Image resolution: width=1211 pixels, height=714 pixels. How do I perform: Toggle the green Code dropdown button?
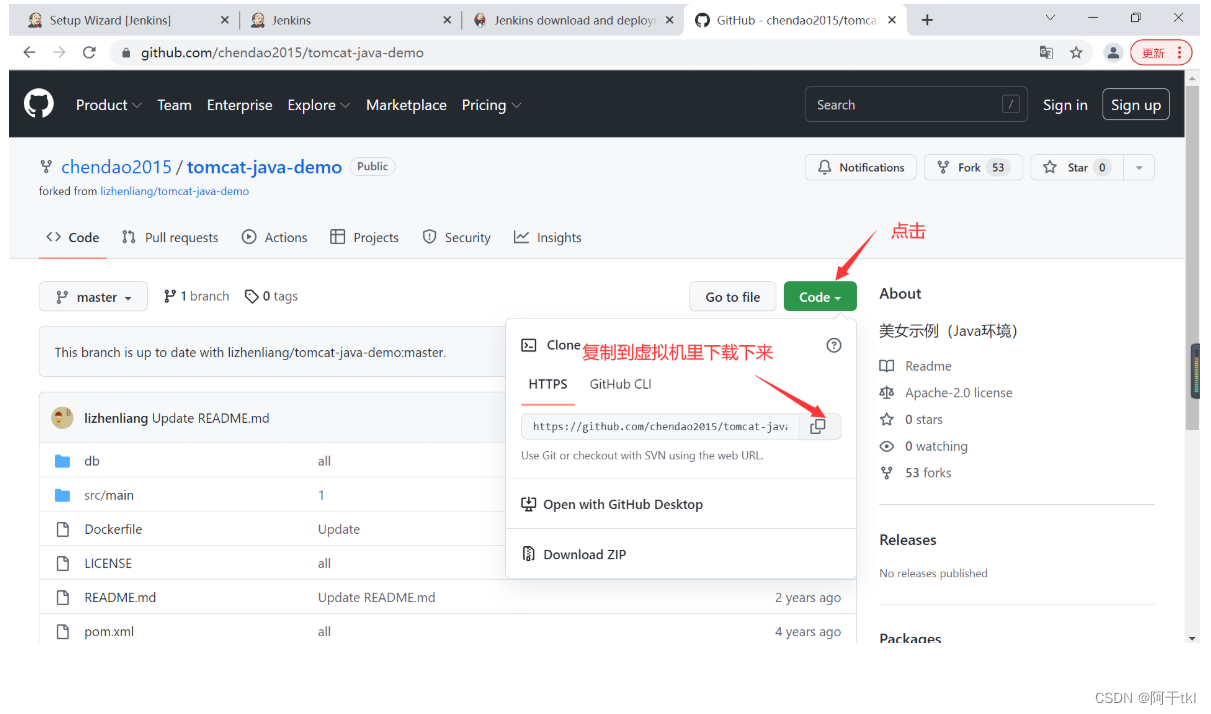(820, 297)
